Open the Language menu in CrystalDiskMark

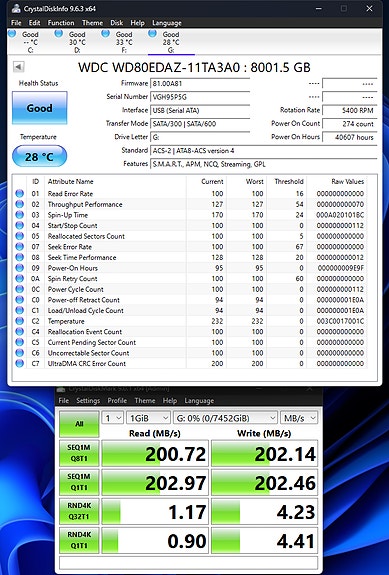[x=199, y=400]
